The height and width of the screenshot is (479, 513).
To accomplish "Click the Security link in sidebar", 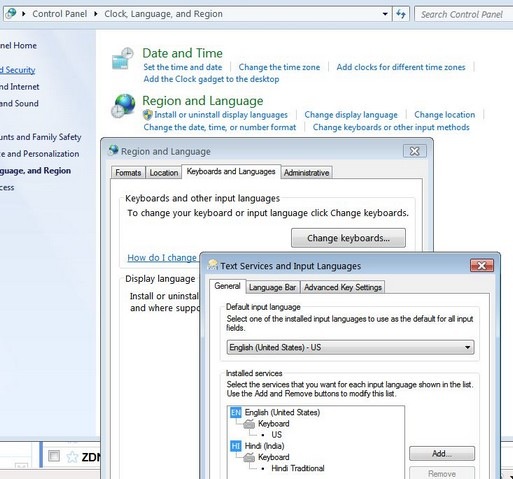I will [18, 70].
